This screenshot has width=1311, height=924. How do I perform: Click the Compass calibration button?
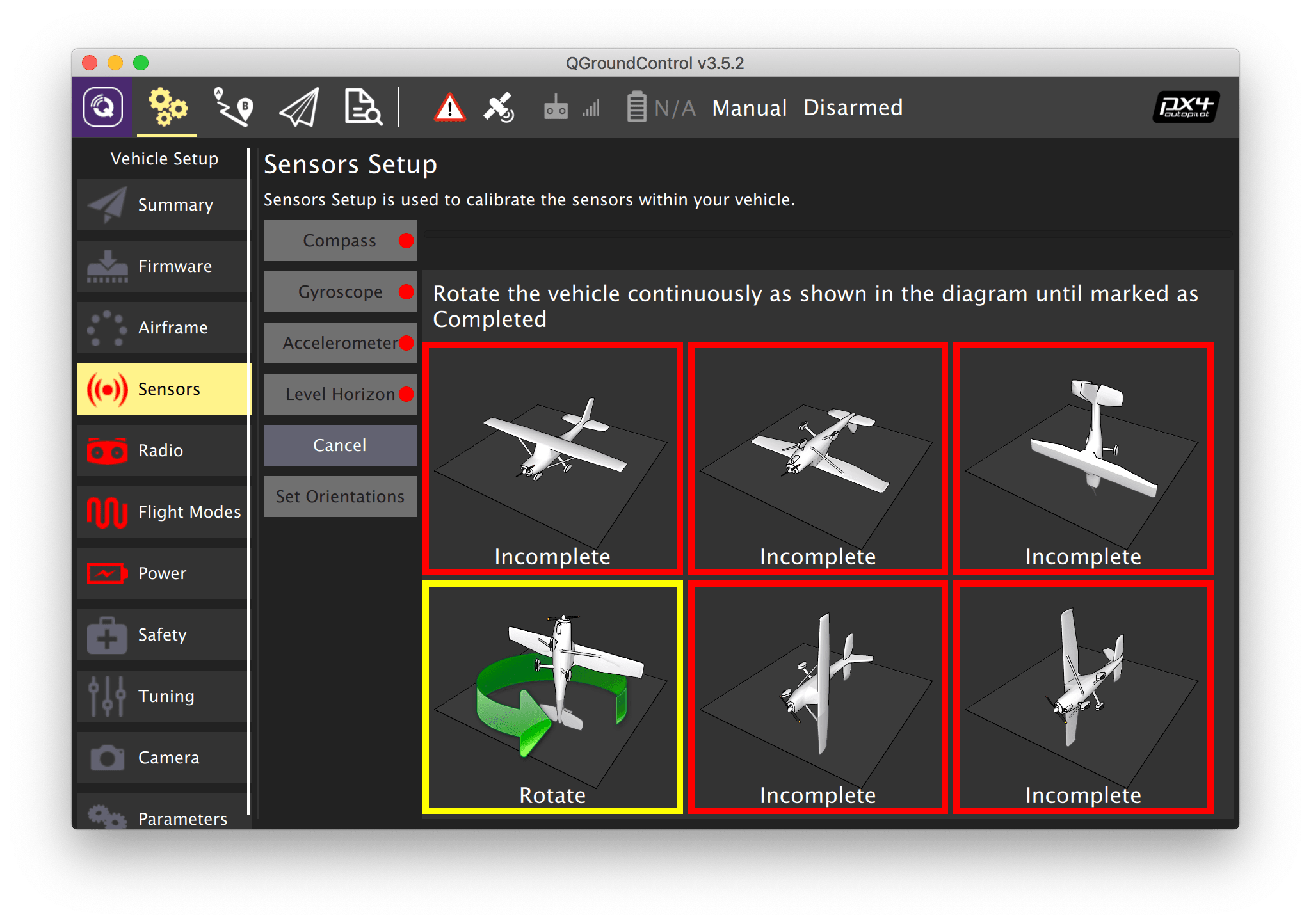click(340, 241)
